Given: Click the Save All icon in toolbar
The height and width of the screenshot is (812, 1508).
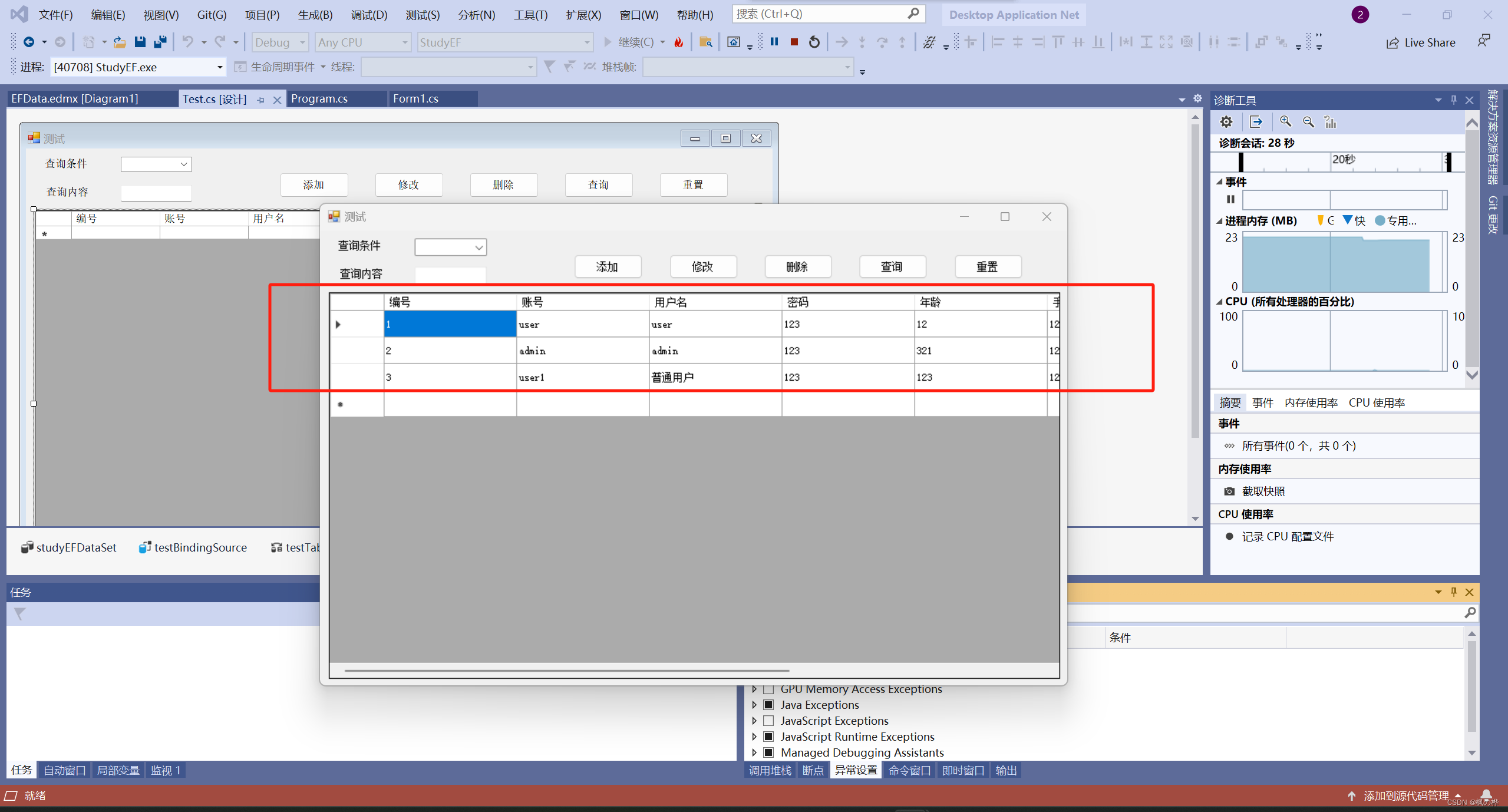Looking at the screenshot, I should click(x=160, y=42).
